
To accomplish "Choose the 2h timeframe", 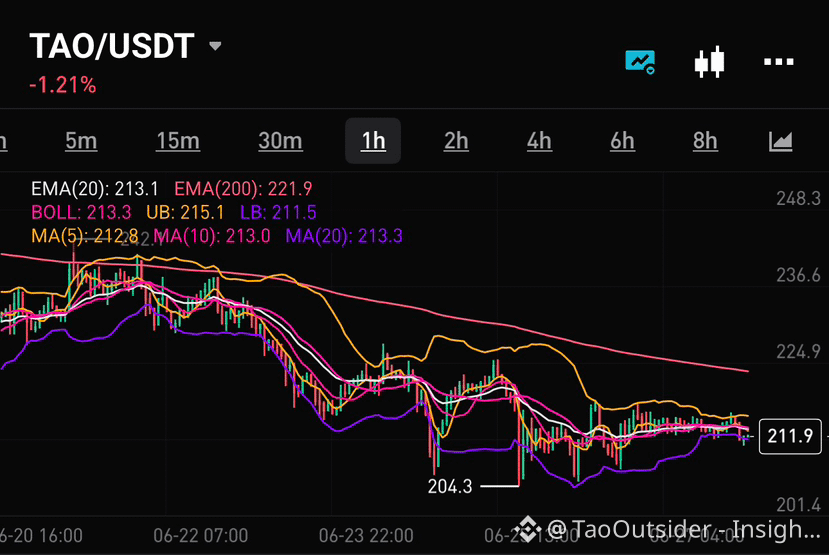I will pyautogui.click(x=456, y=141).
